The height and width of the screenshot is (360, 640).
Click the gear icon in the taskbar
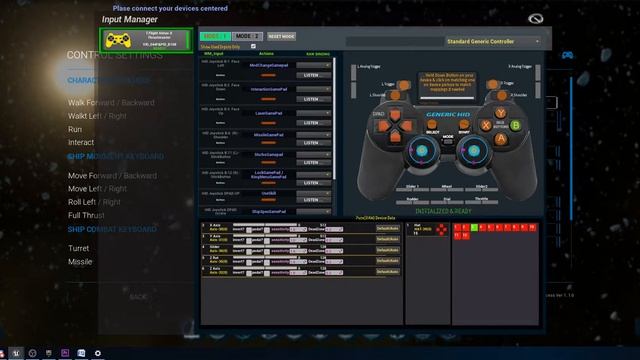pyautogui.click(x=98, y=353)
